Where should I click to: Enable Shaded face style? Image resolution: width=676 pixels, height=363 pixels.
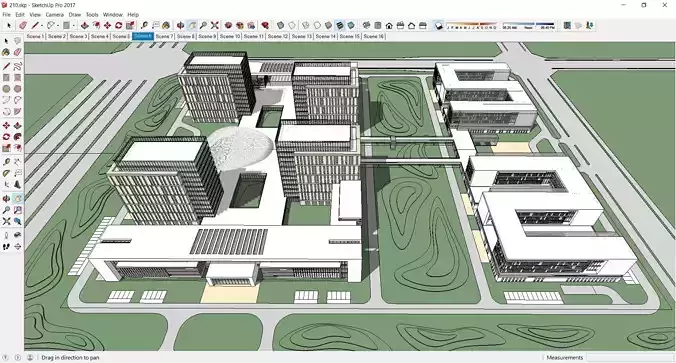[328, 25]
